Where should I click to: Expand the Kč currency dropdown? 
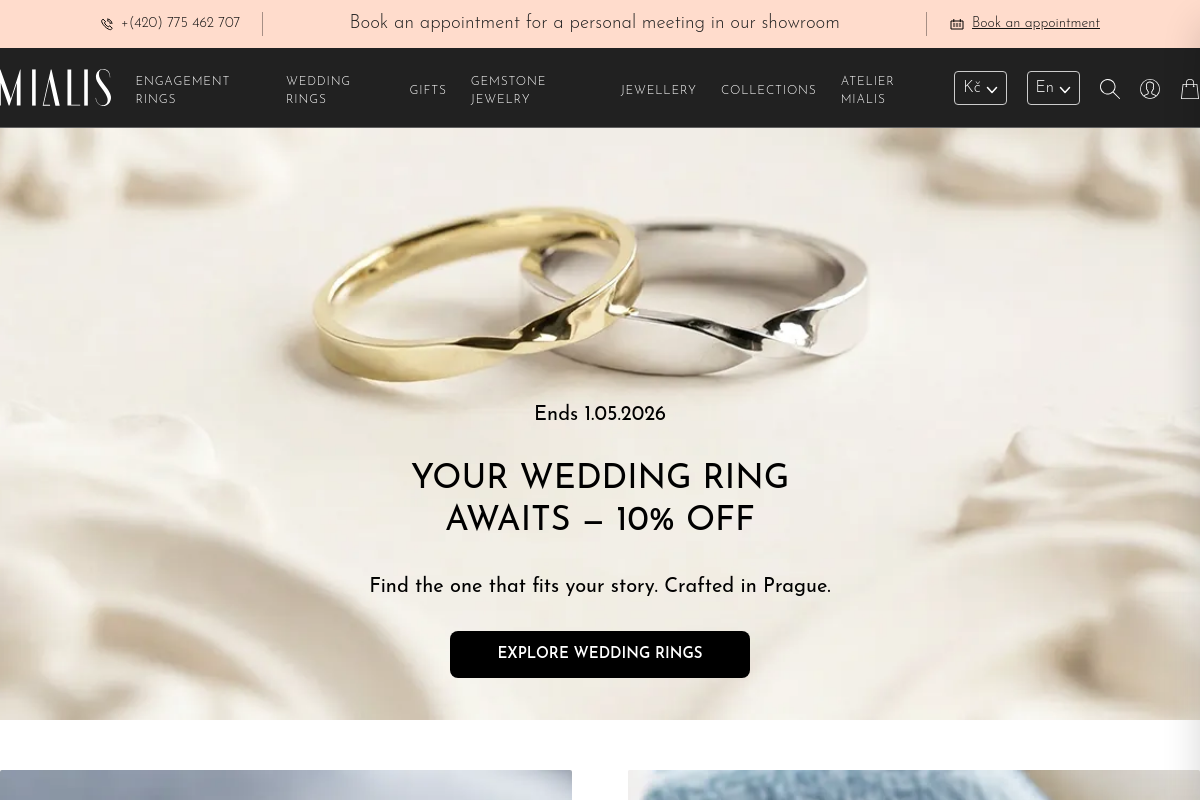coord(980,88)
